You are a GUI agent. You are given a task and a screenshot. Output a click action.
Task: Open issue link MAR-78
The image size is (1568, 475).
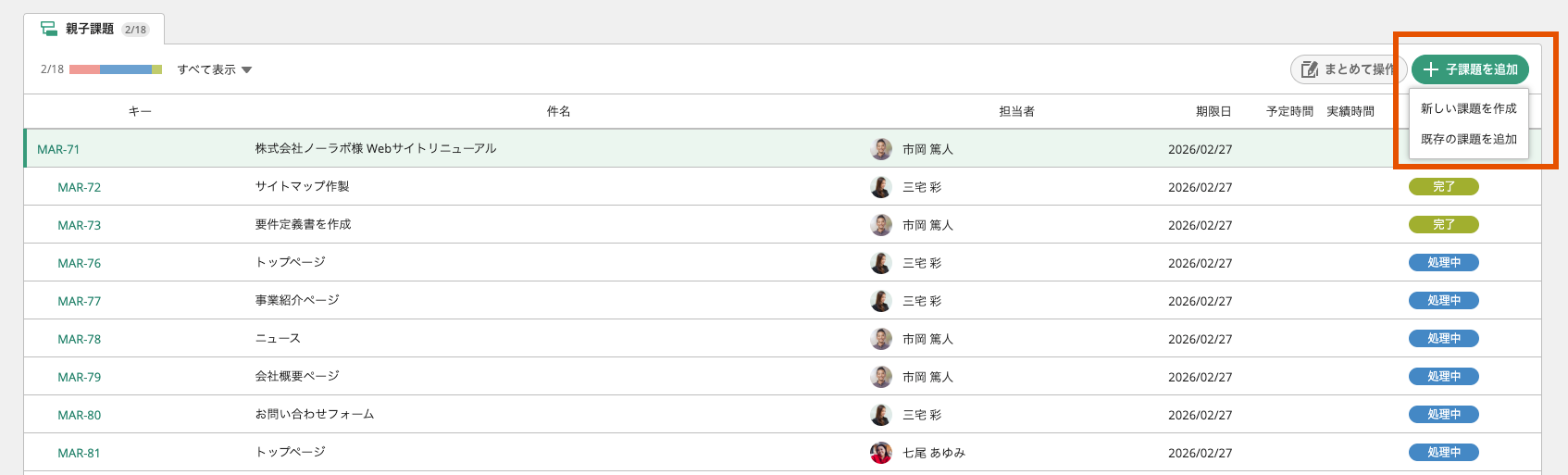pyautogui.click(x=80, y=339)
